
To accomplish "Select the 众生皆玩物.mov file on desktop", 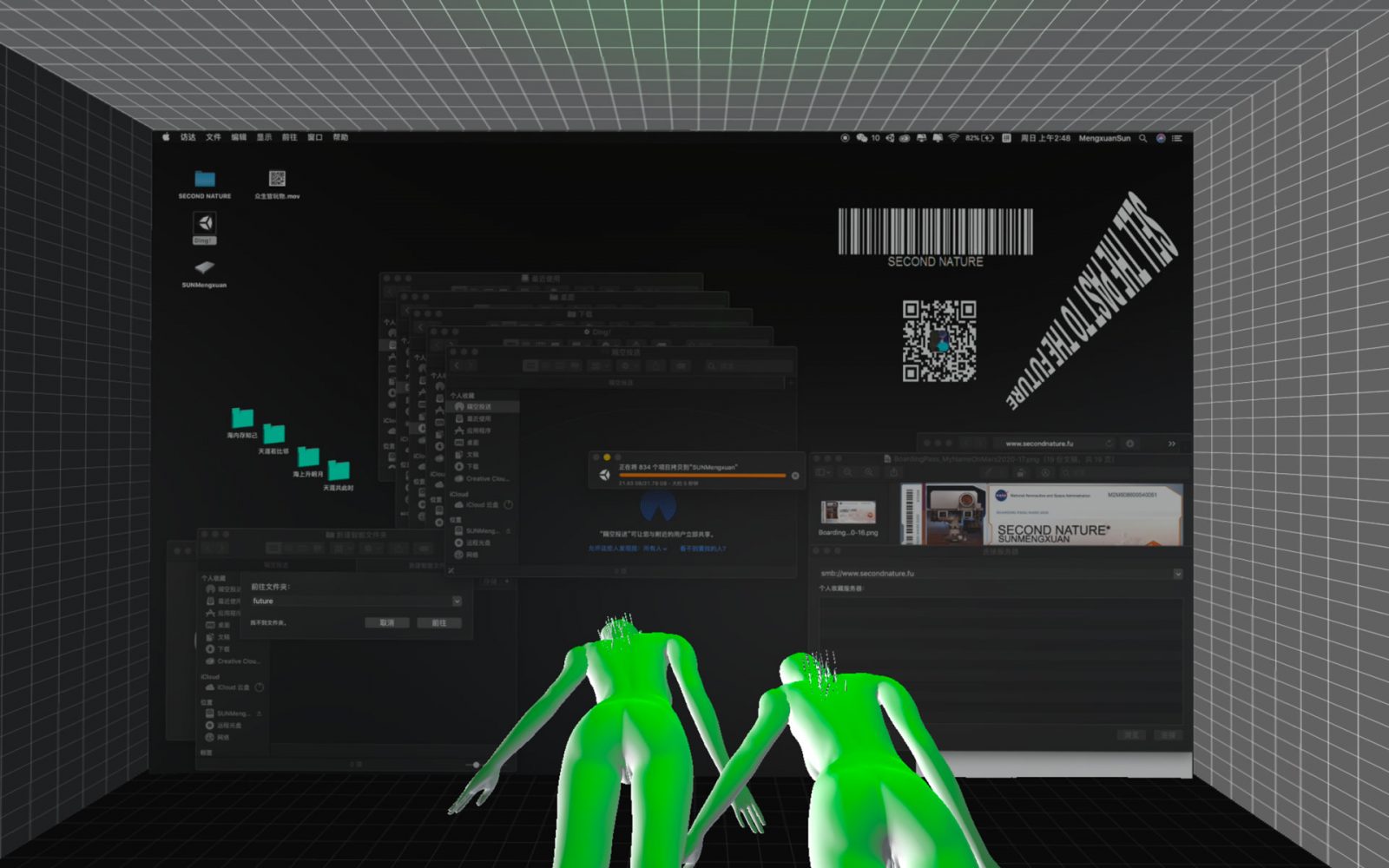I will pos(277,184).
